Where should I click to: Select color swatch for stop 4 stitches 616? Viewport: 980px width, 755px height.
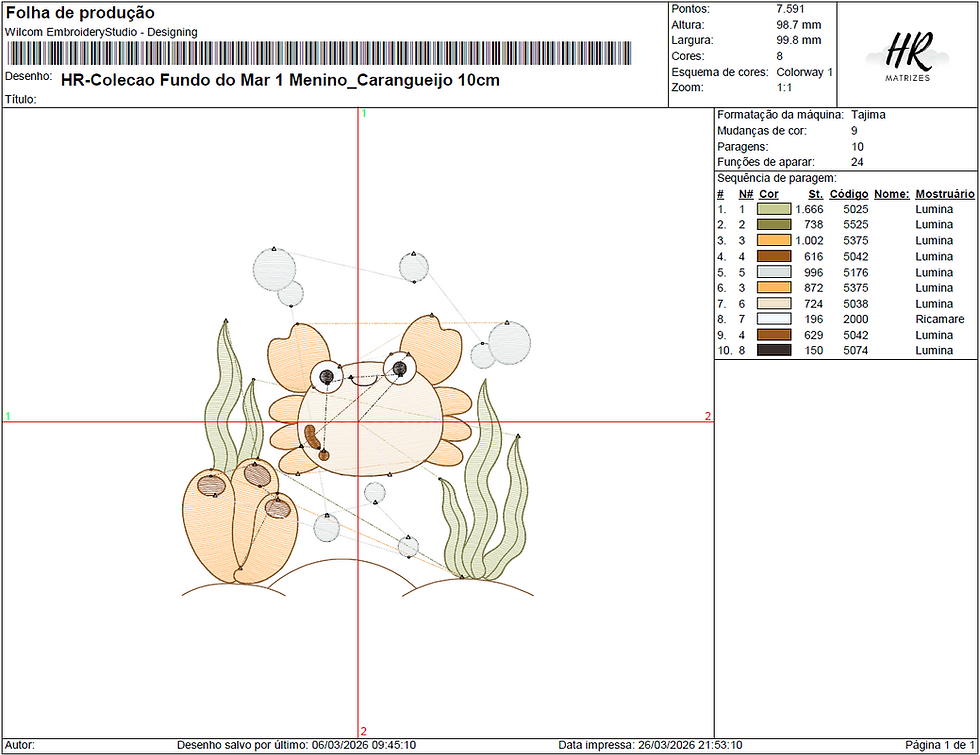click(774, 256)
